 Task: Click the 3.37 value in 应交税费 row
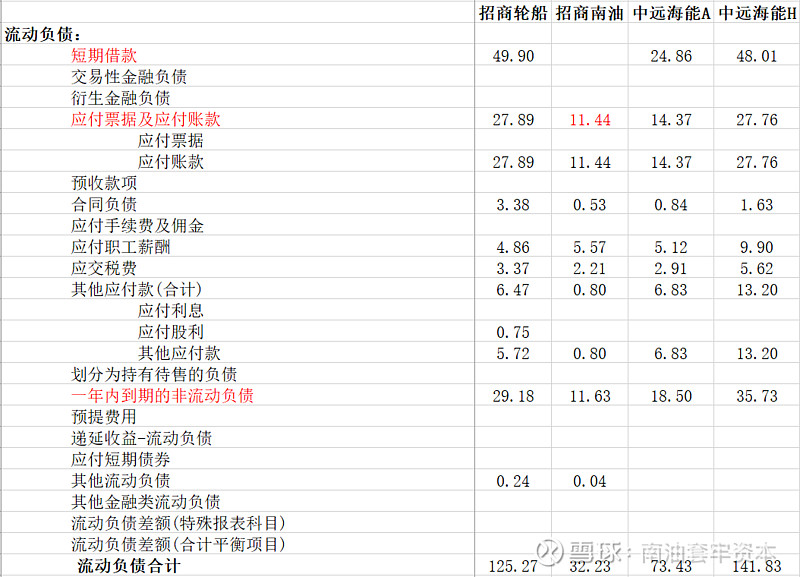513,269
